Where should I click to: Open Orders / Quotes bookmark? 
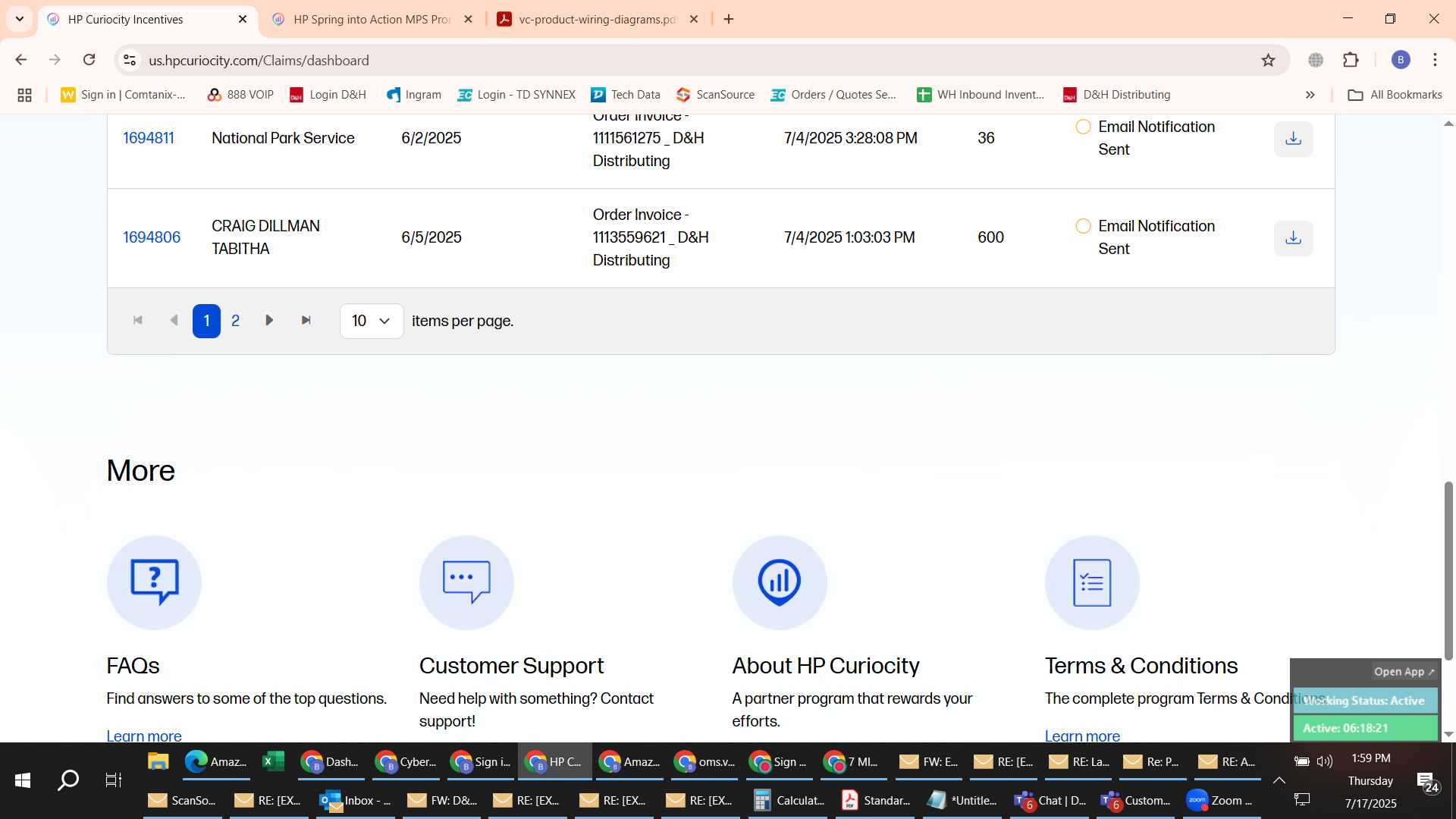833,95
